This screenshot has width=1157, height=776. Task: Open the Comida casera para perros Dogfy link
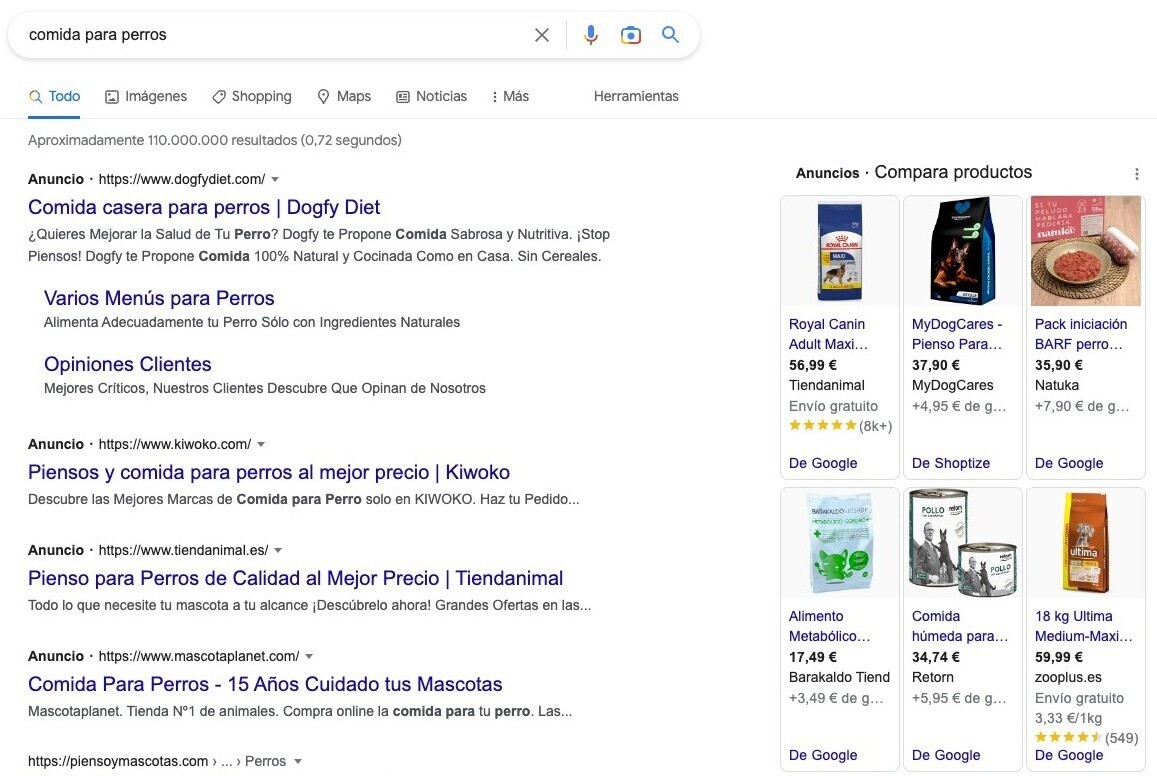pyautogui.click(x=204, y=208)
